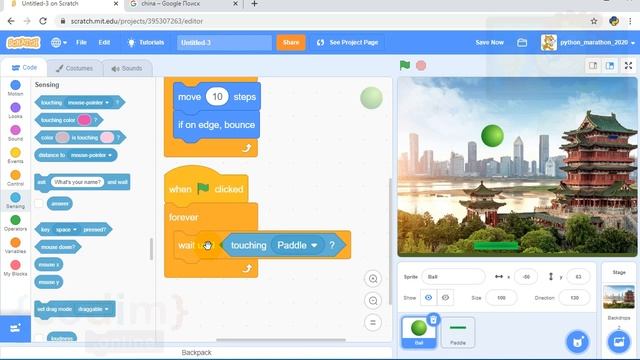Select the Events block category
This screenshot has width=640, height=360.
point(15,155)
